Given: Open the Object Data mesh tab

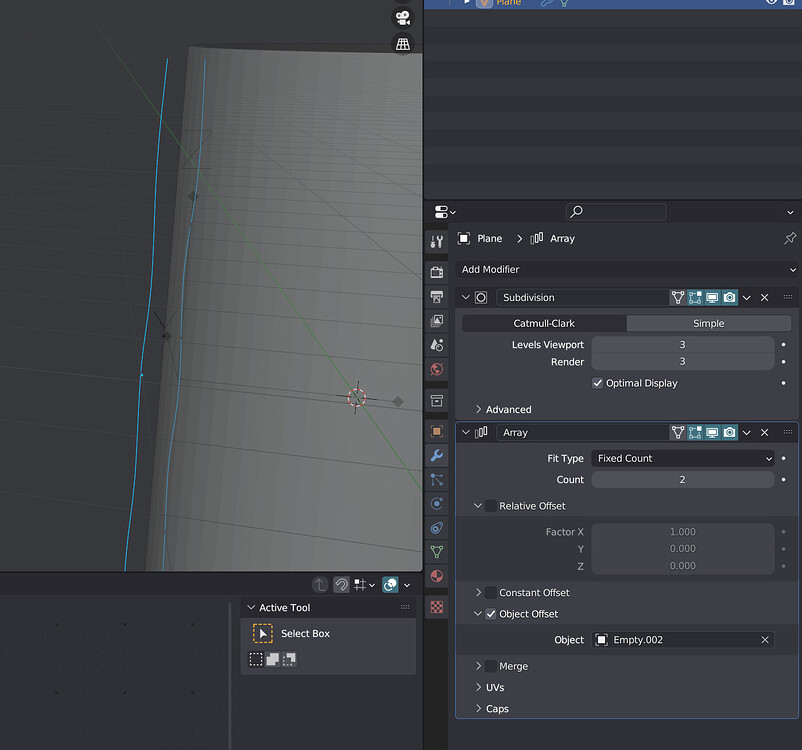Looking at the screenshot, I should pos(436,552).
